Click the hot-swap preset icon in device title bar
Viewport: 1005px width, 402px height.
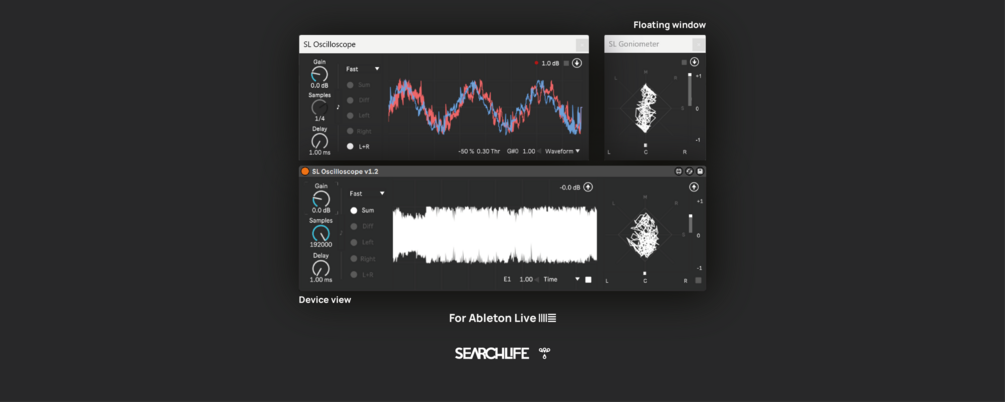point(689,171)
